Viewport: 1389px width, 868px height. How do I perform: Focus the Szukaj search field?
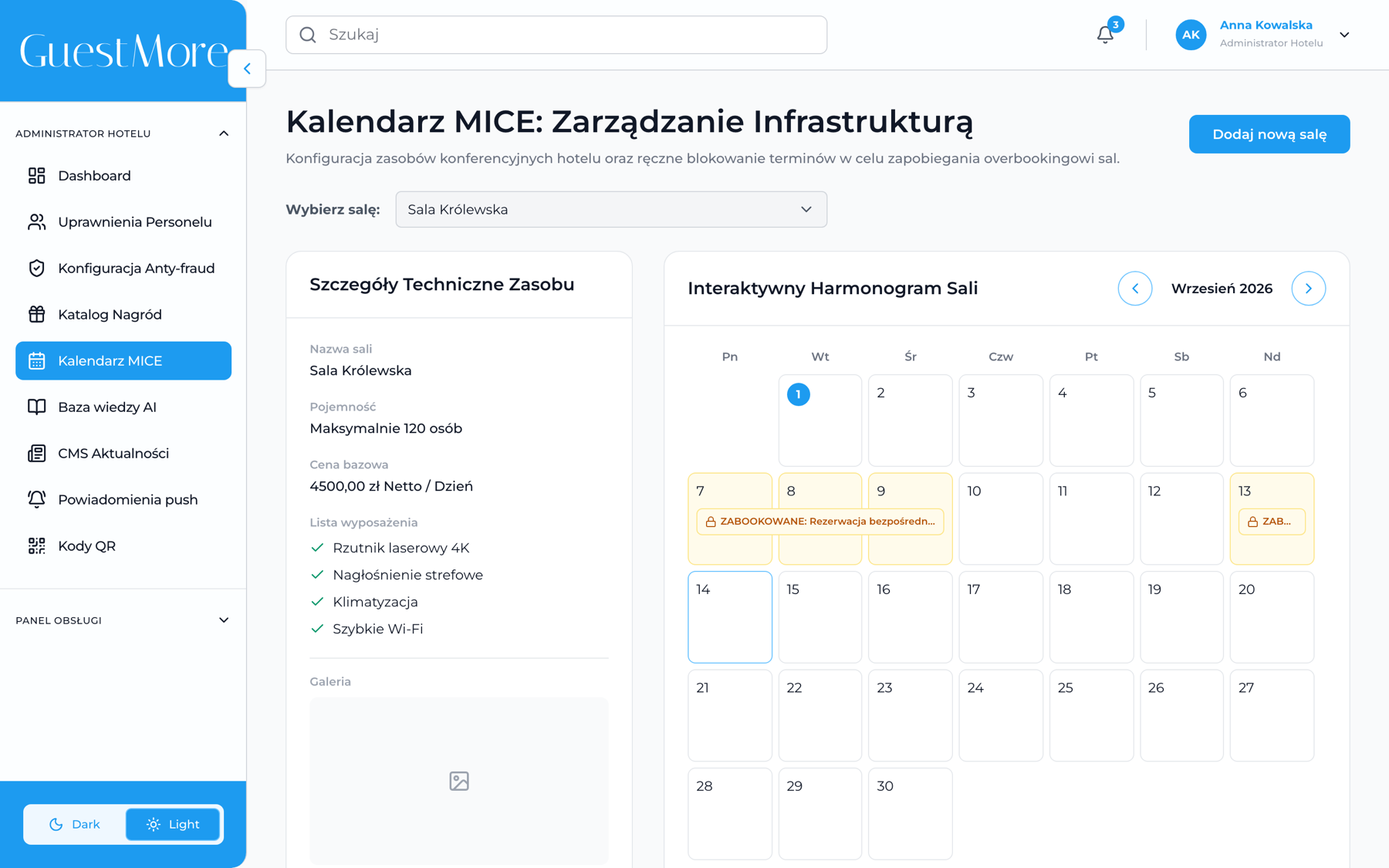[x=556, y=35]
